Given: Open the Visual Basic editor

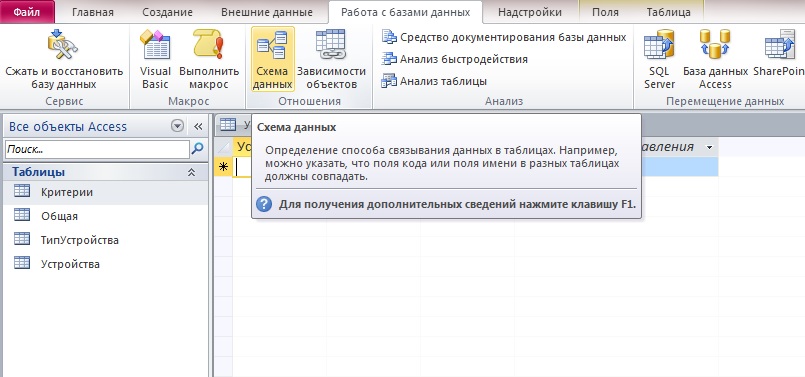Looking at the screenshot, I should [x=155, y=60].
